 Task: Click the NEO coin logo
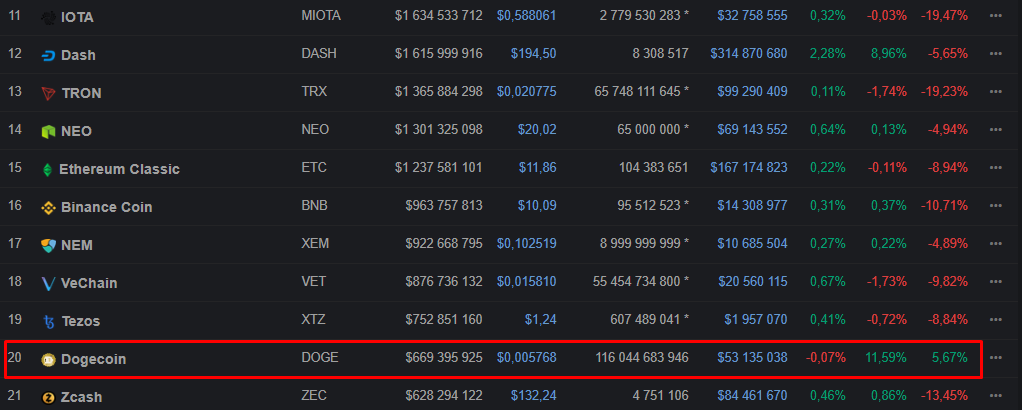click(48, 131)
